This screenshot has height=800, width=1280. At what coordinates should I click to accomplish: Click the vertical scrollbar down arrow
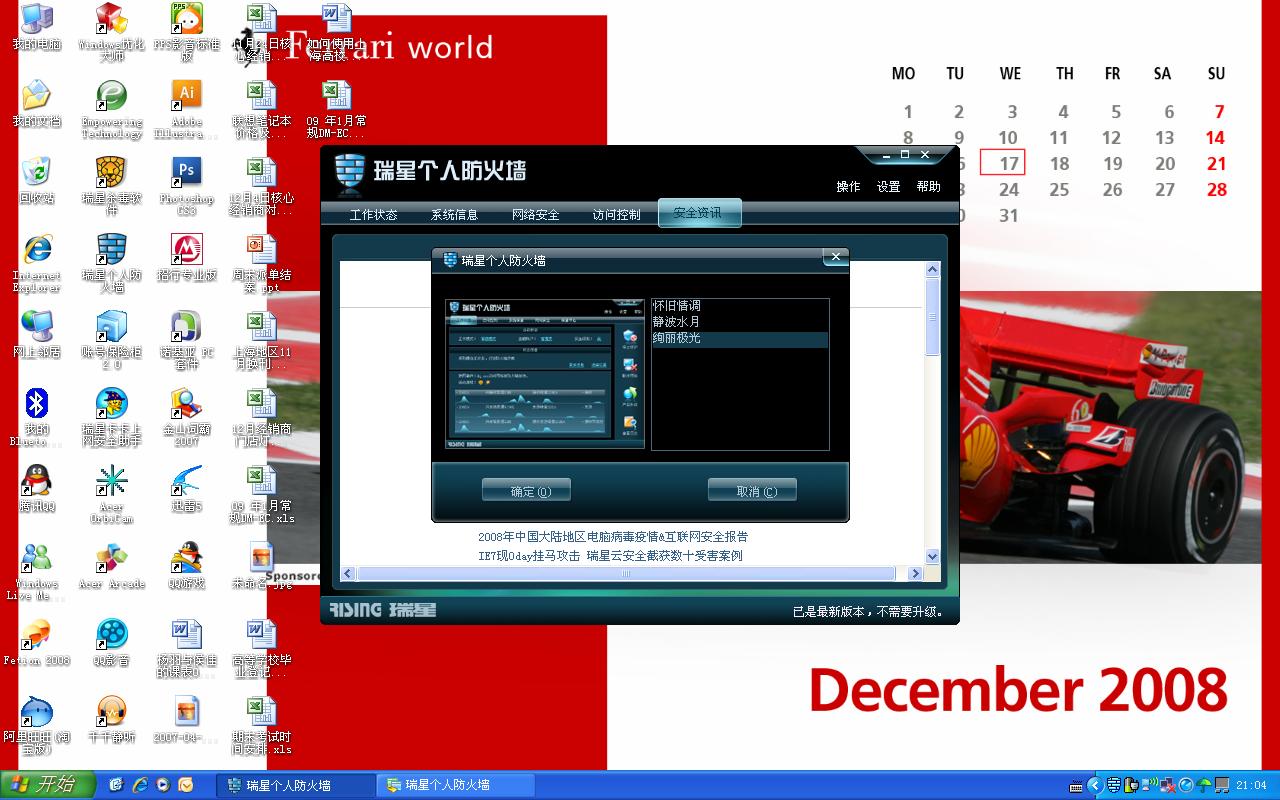click(932, 556)
